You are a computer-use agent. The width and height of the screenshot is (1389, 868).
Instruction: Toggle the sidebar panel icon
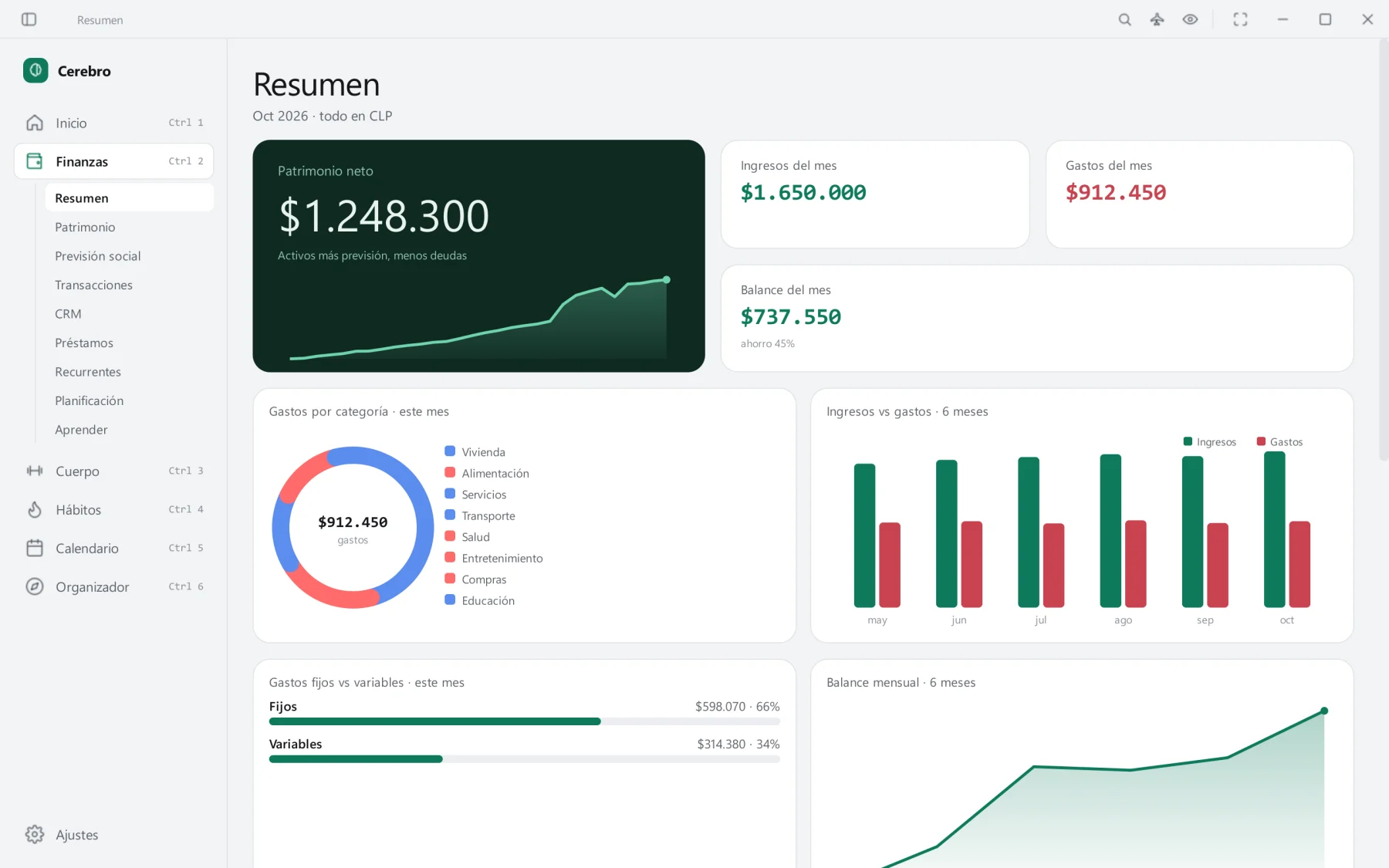29,19
